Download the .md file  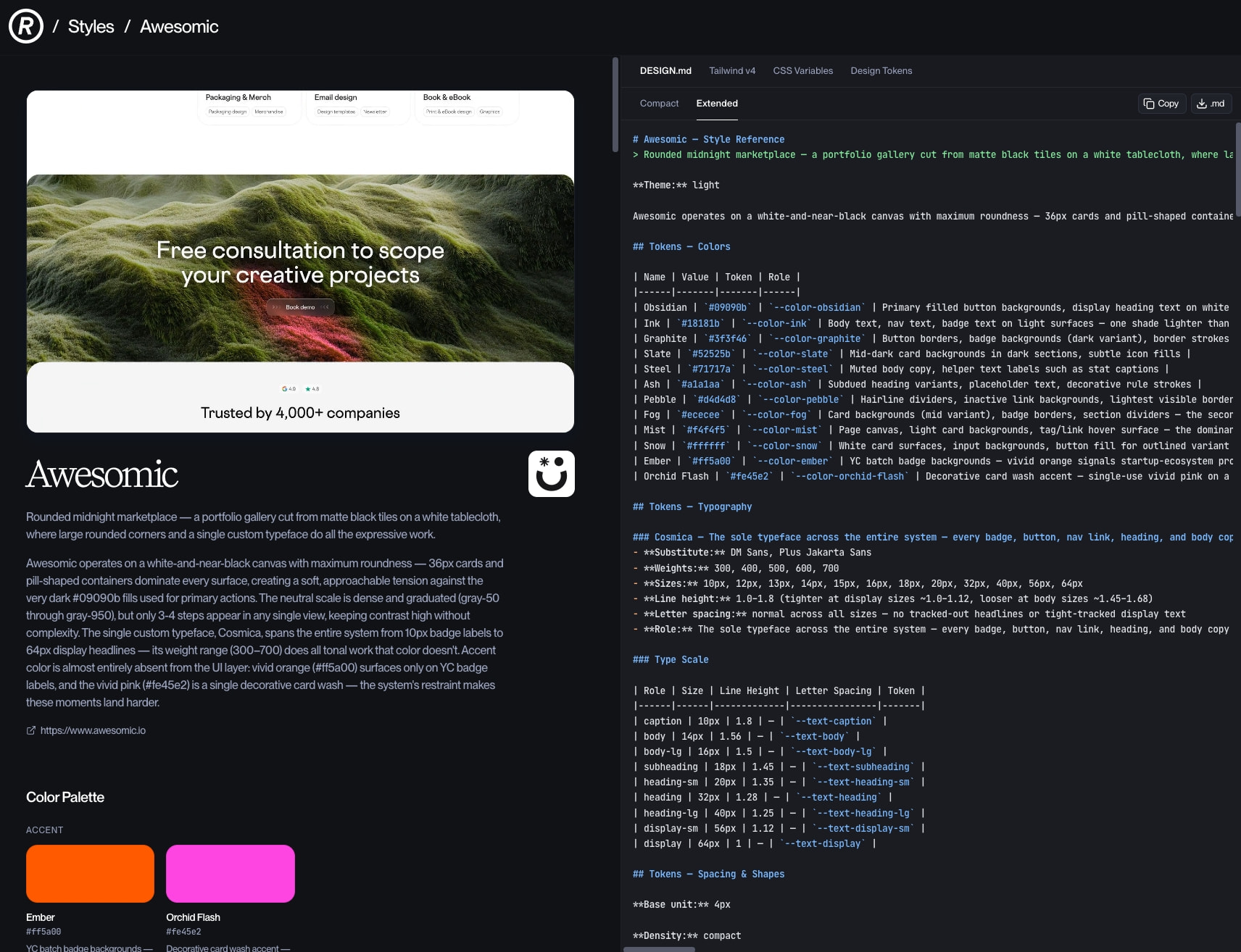1211,104
